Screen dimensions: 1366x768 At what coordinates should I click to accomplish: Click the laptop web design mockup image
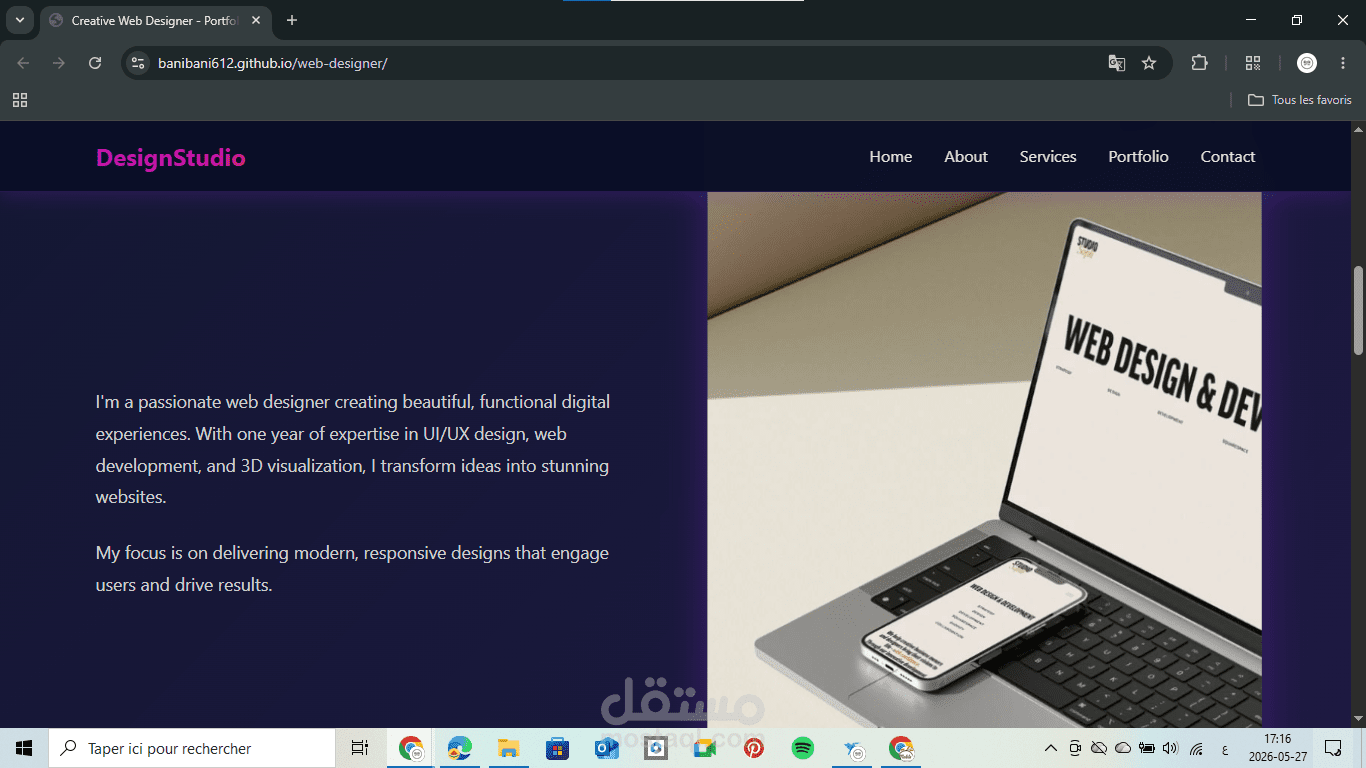pyautogui.click(x=984, y=460)
